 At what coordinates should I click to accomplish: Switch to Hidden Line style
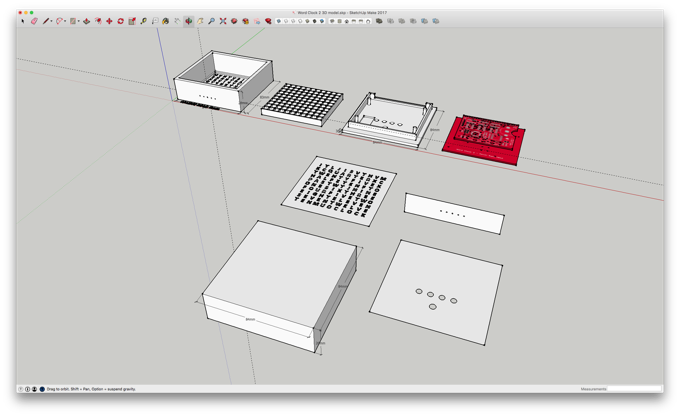click(x=300, y=21)
